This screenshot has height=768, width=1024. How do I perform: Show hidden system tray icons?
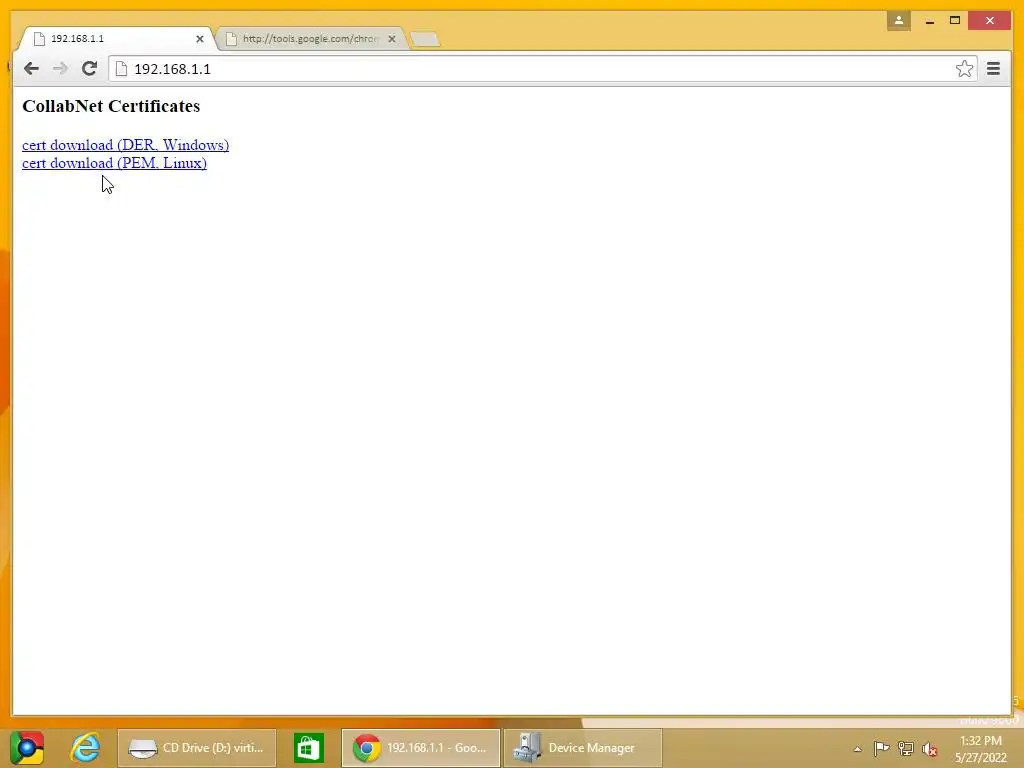coord(857,749)
